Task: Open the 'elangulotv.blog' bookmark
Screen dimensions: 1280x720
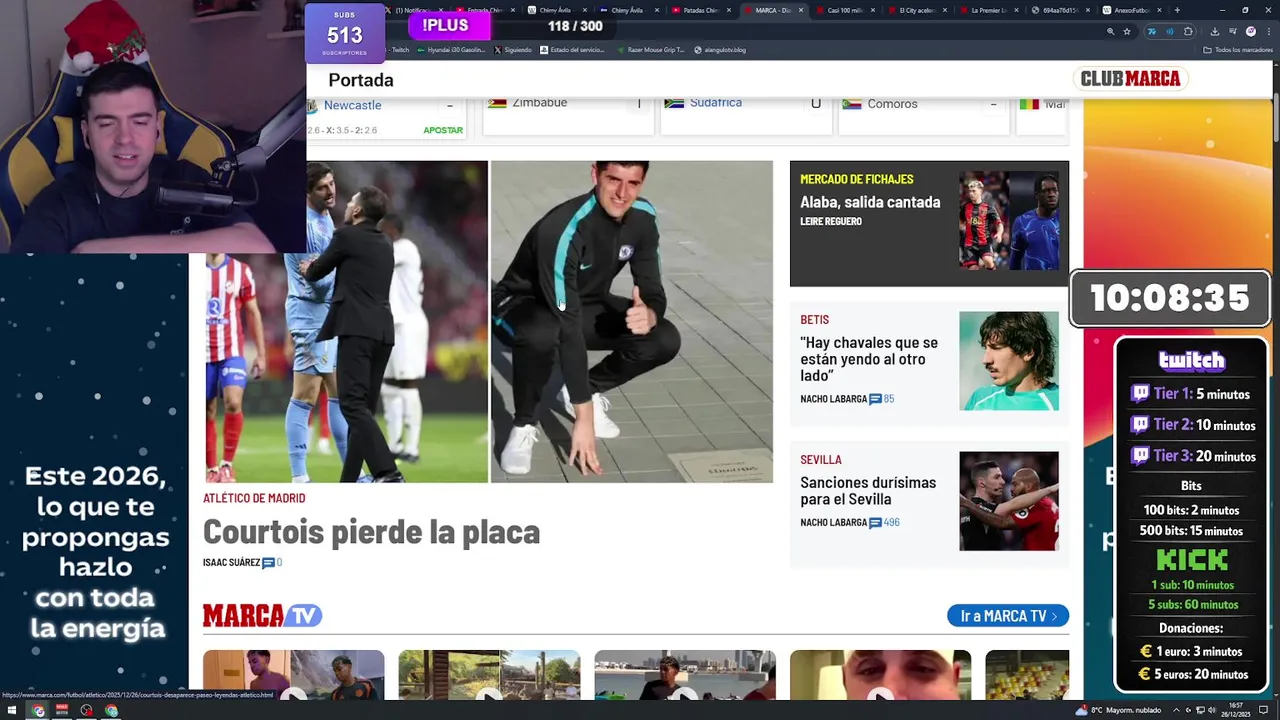Action: [720, 50]
